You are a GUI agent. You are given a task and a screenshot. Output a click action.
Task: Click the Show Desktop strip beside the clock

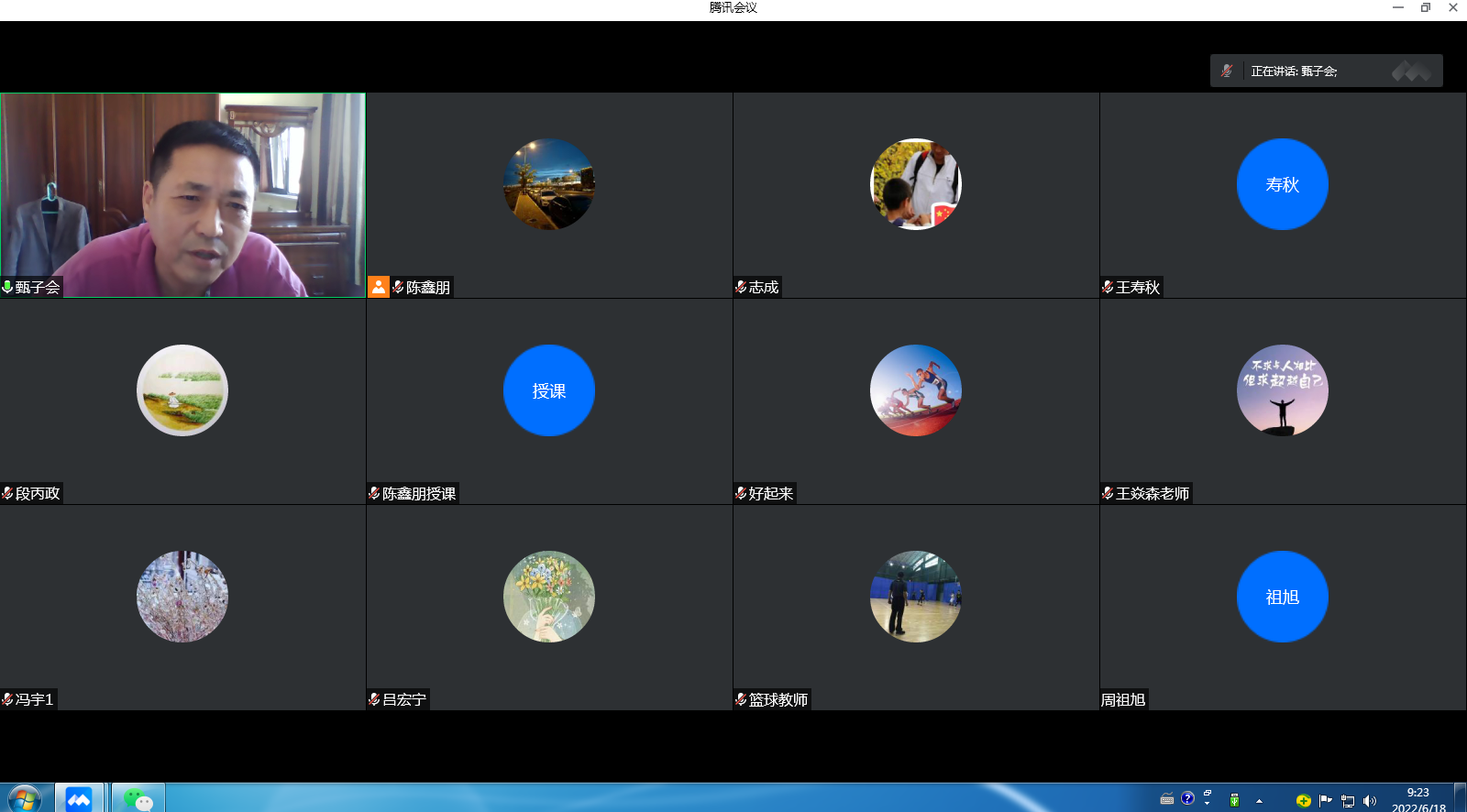tap(1461, 798)
